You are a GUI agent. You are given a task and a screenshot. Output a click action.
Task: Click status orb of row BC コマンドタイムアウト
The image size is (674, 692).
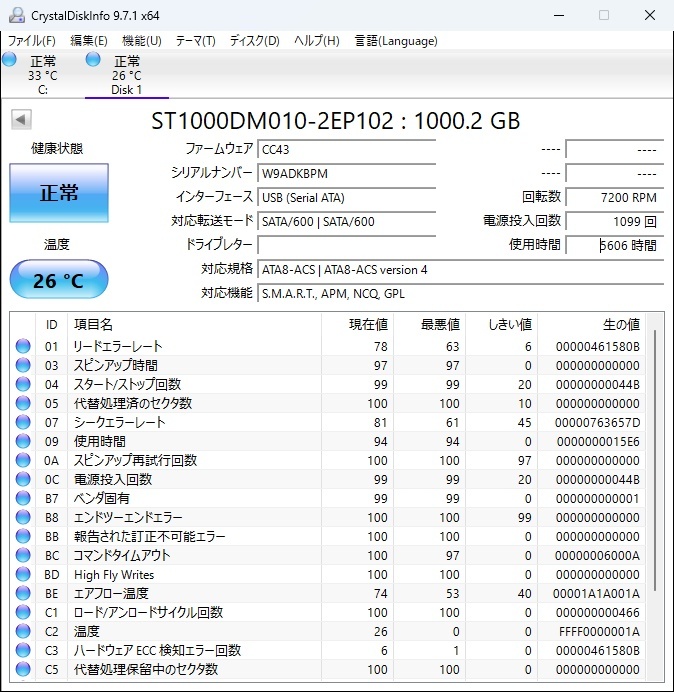coord(23,555)
